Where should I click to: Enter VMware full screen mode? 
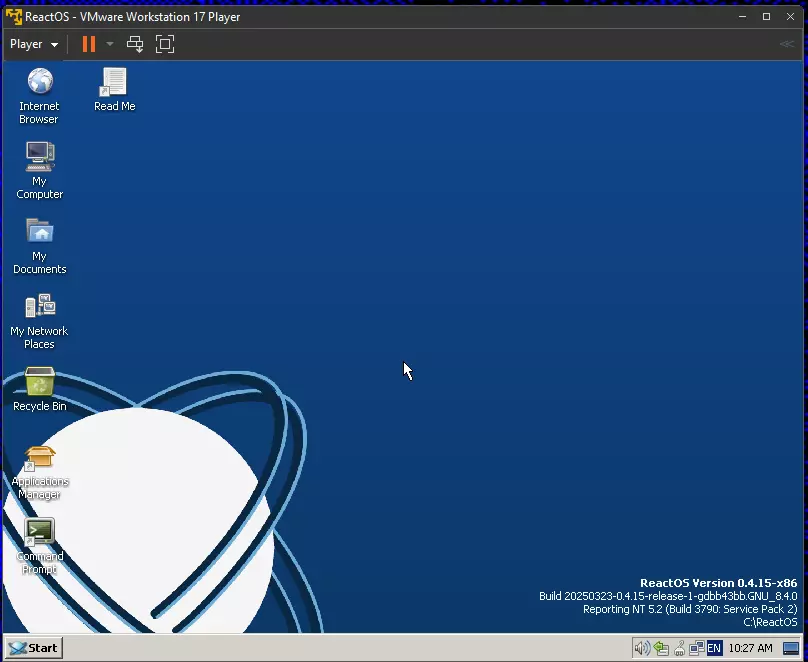tap(165, 44)
